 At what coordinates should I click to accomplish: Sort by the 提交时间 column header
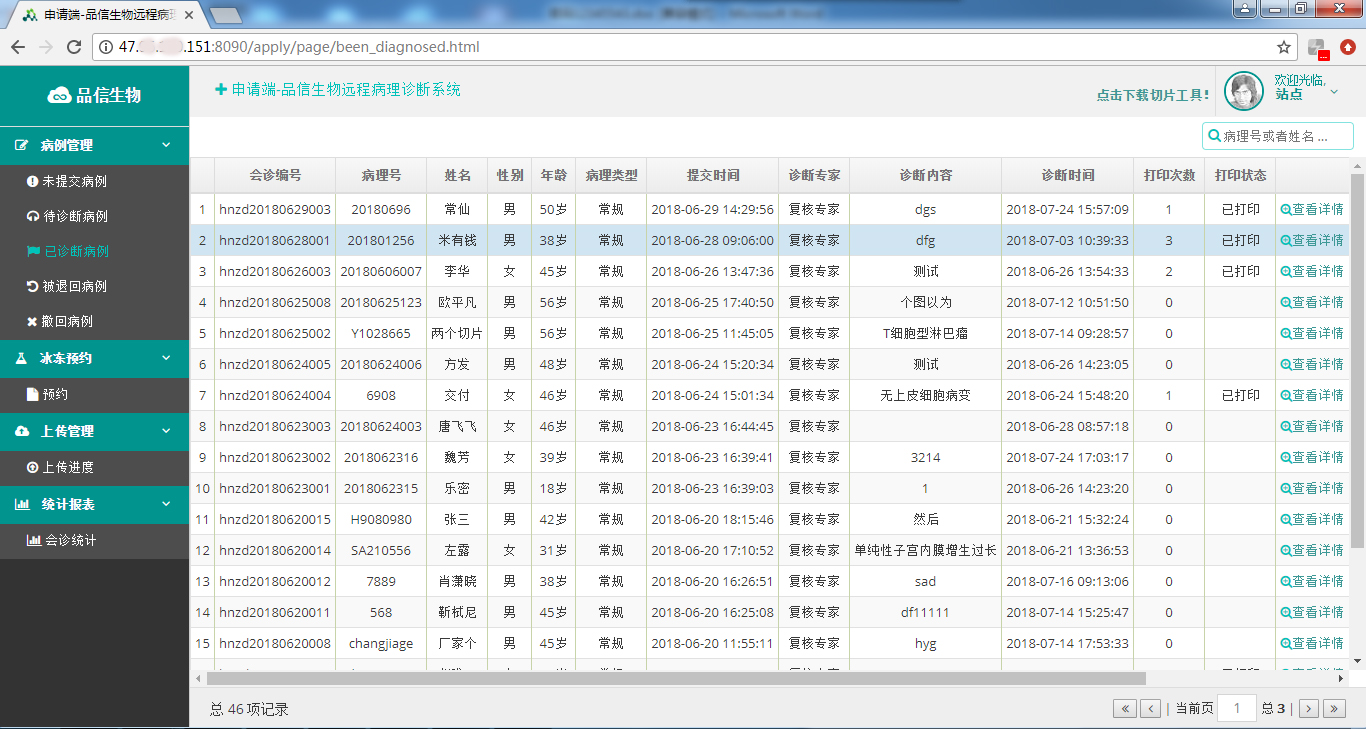click(x=713, y=175)
